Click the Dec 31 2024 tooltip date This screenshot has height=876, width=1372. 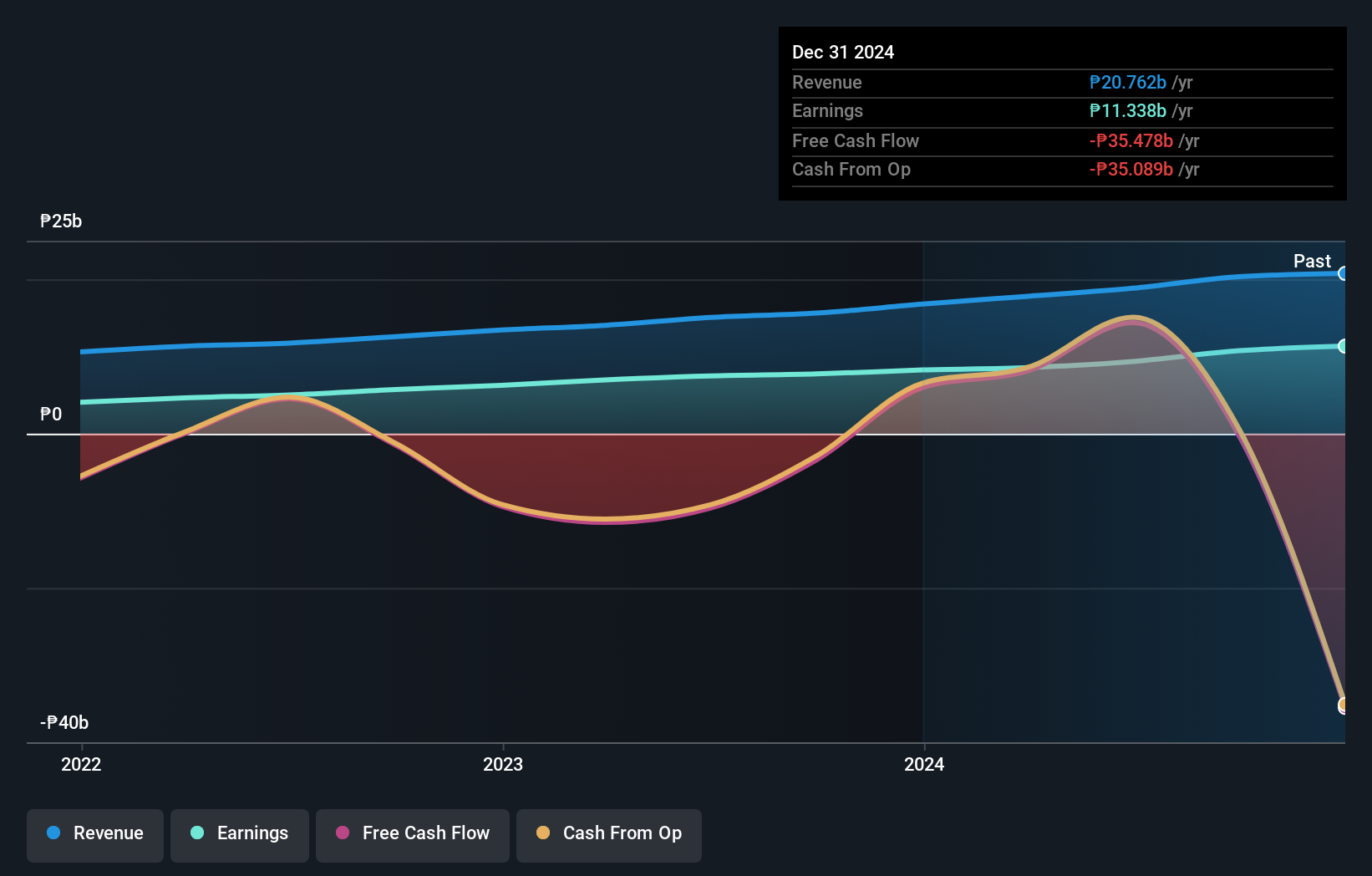(843, 52)
